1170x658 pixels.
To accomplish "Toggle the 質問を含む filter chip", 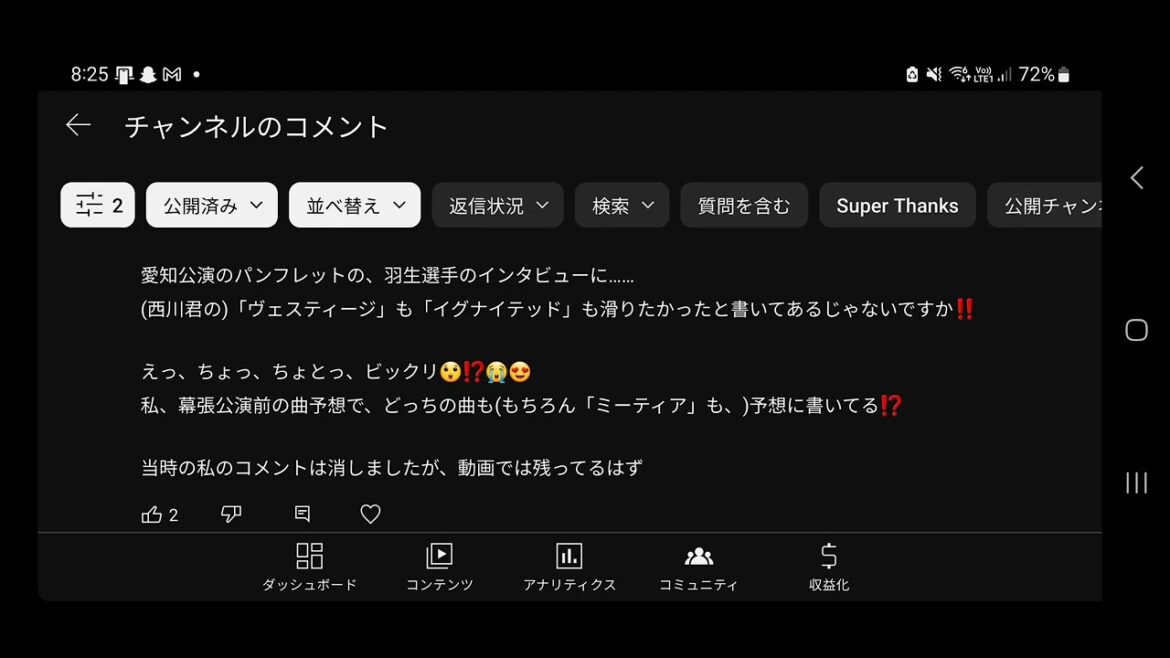I will coord(744,204).
